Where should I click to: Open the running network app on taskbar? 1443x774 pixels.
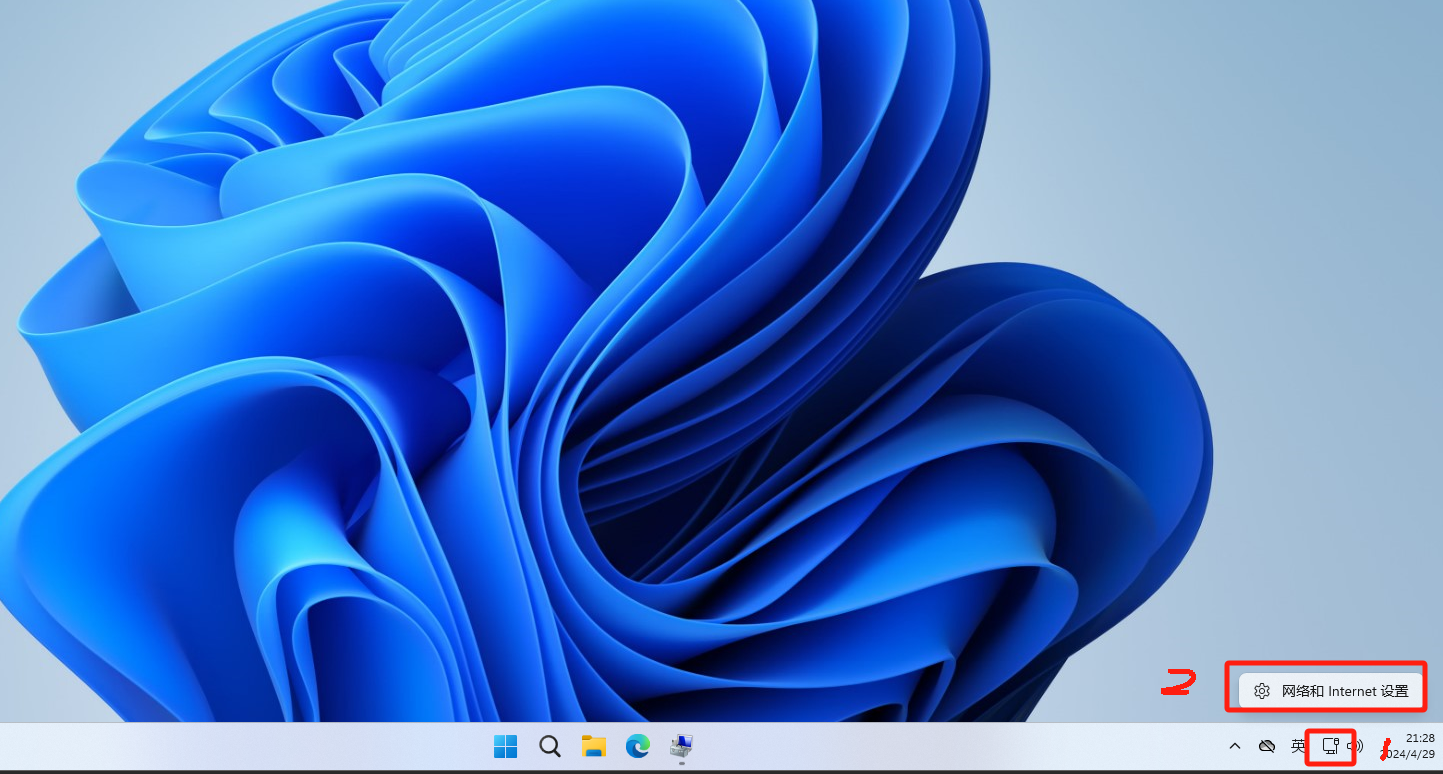point(682,746)
